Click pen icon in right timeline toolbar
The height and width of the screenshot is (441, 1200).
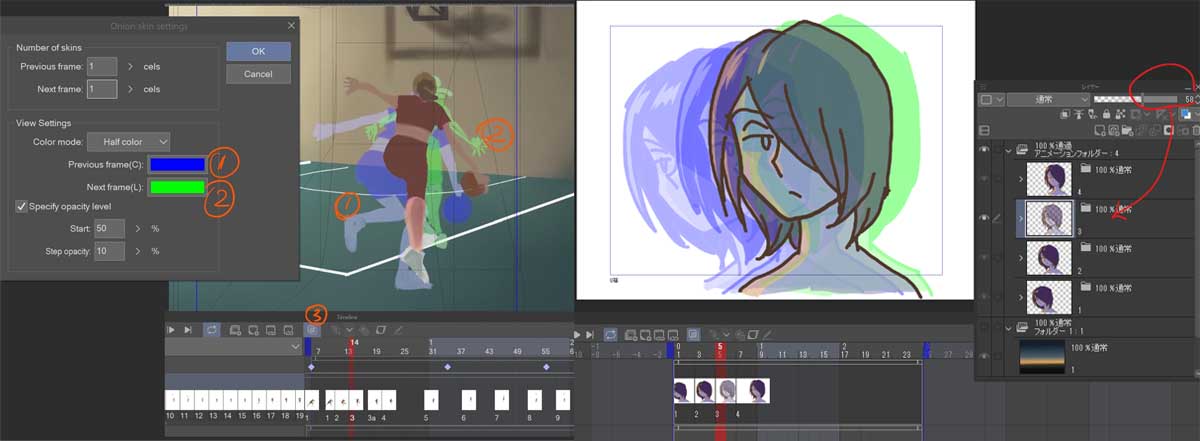[x=767, y=335]
